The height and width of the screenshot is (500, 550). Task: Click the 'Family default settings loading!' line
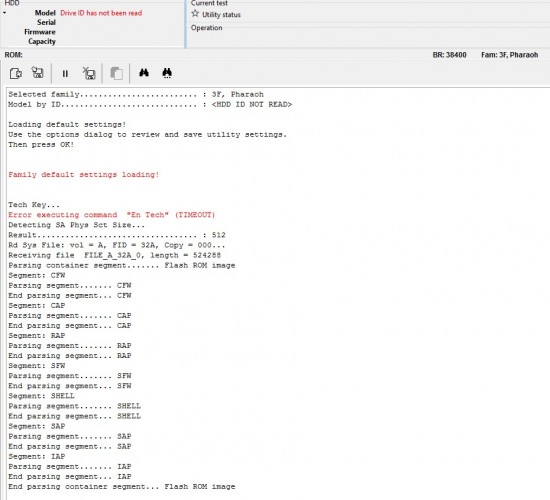tap(83, 174)
